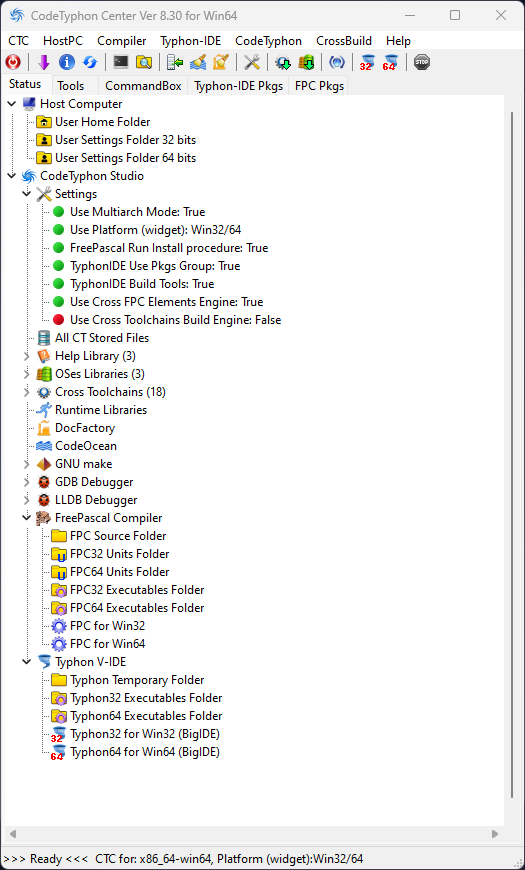Click the horizontal scrollbar right arrow
The height and width of the screenshot is (870, 525).
tap(495, 834)
